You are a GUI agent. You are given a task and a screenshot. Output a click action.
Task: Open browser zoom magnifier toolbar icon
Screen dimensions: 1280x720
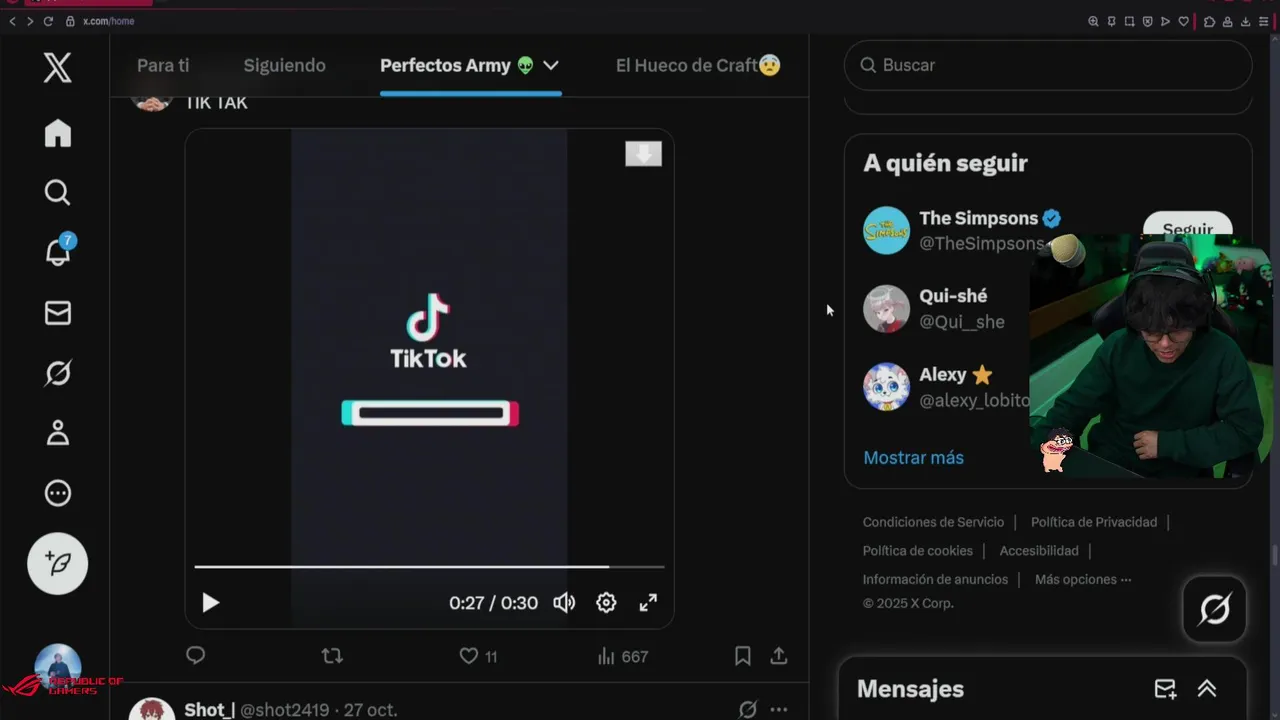(x=1093, y=21)
